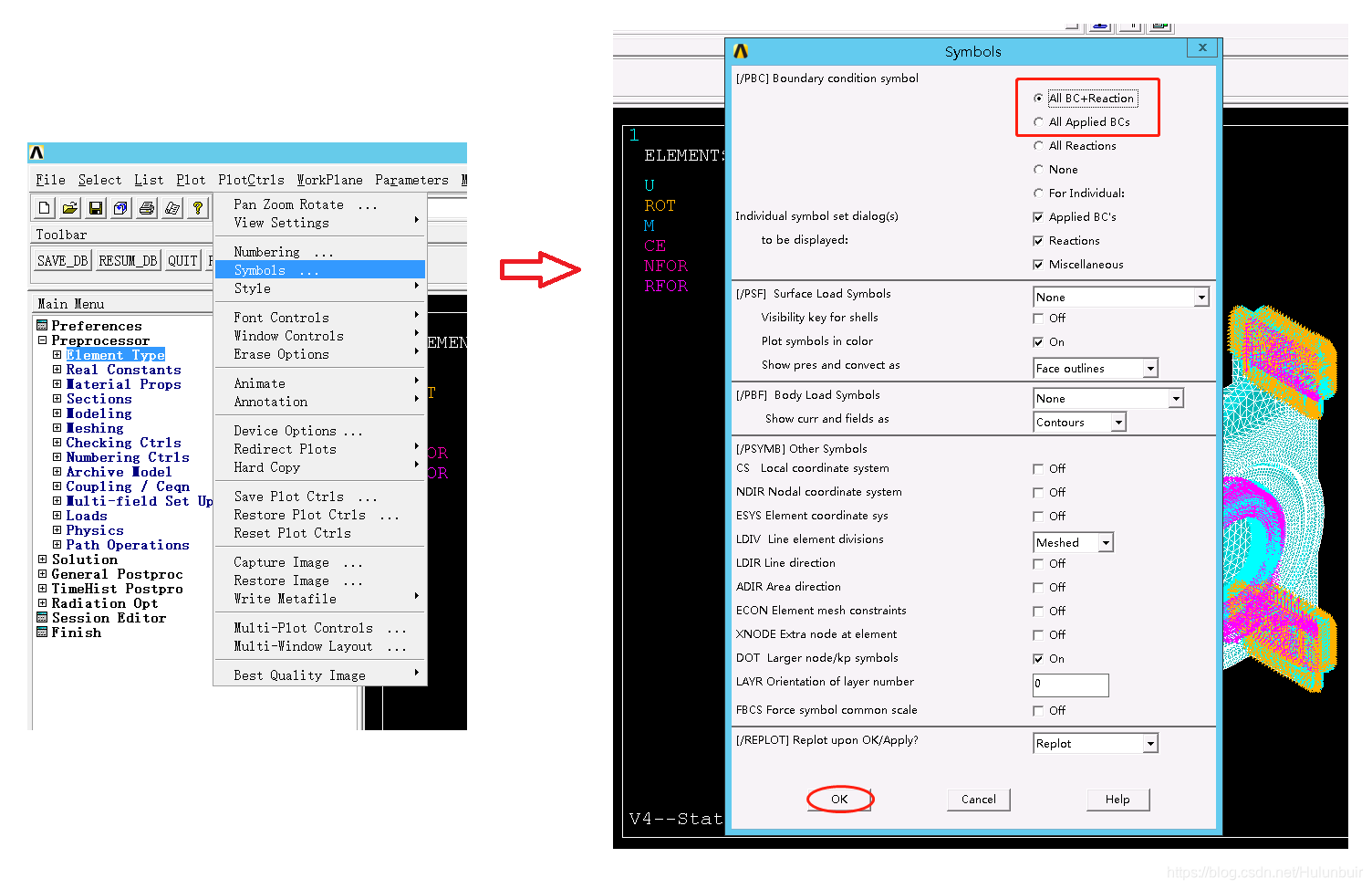Choose Symbols from the PlotCtrls menu
This screenshot has width=1372, height=889.
(x=260, y=270)
